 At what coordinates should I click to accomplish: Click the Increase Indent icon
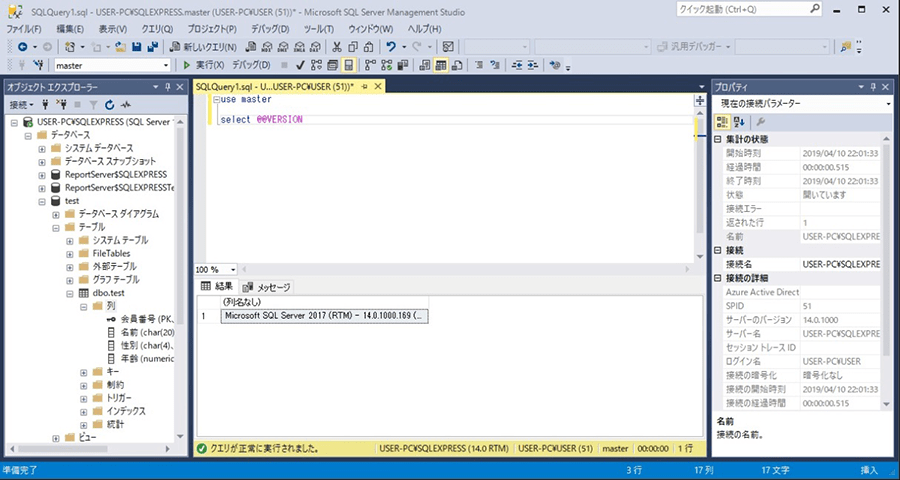[533, 65]
